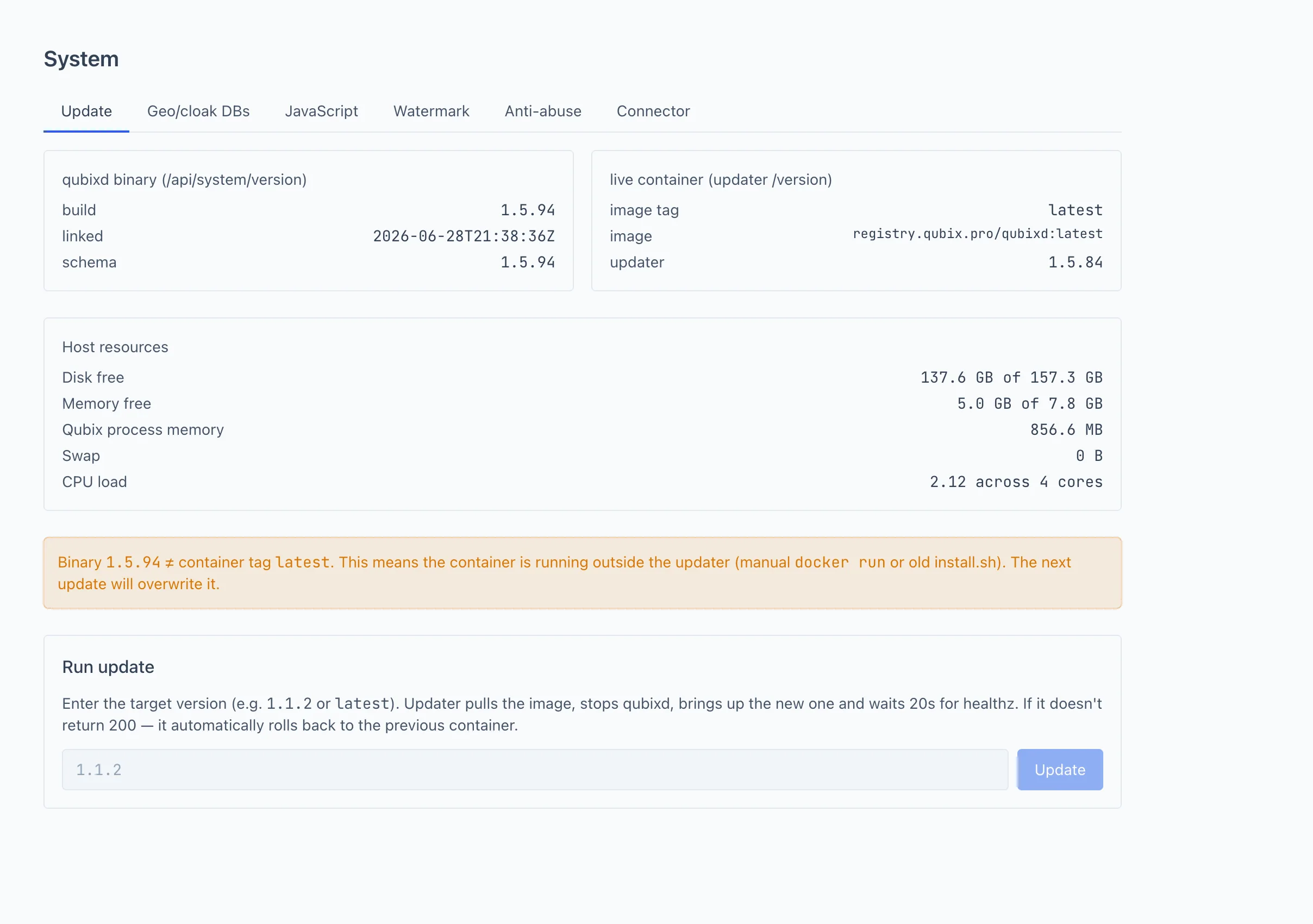
Task: Click image tag value latest
Action: (1075, 210)
